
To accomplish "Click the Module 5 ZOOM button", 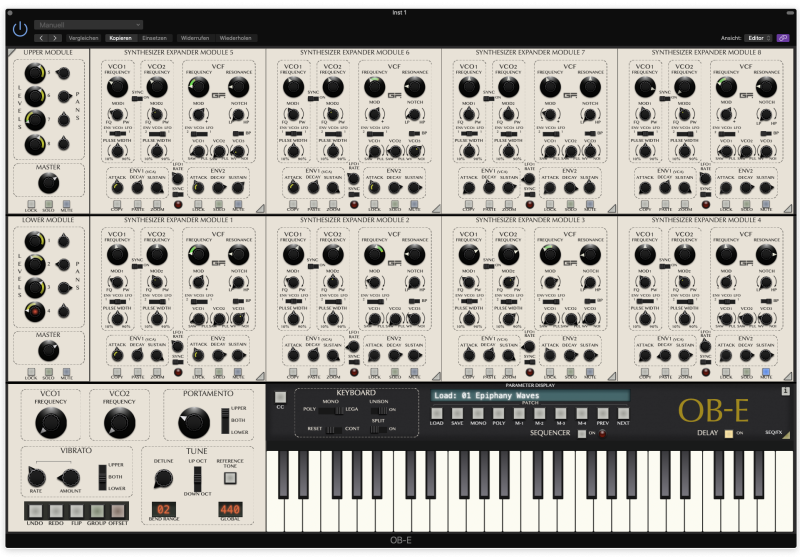I will (x=157, y=204).
